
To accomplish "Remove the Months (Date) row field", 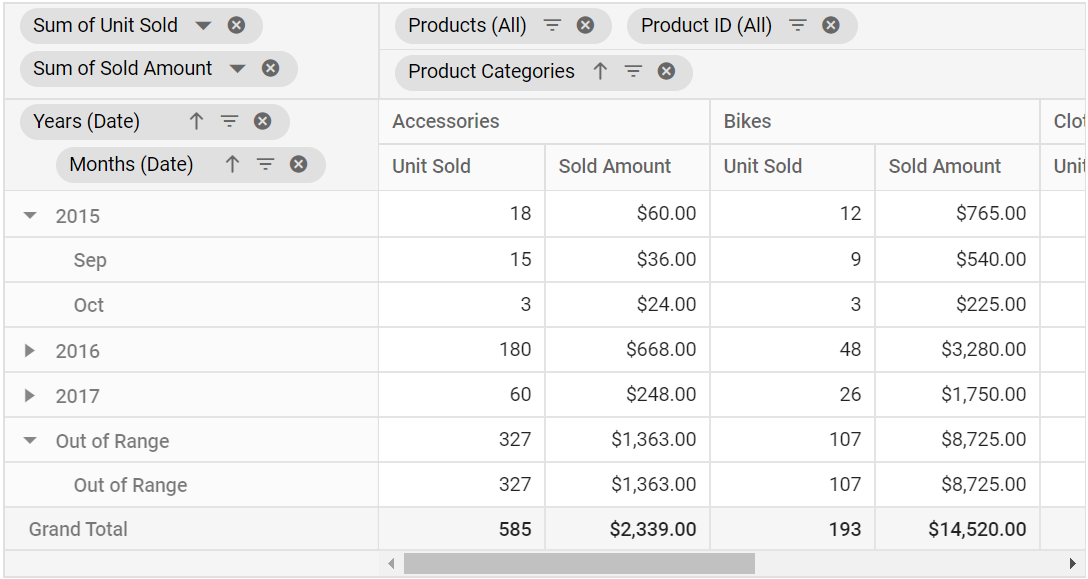I will click(x=298, y=165).
